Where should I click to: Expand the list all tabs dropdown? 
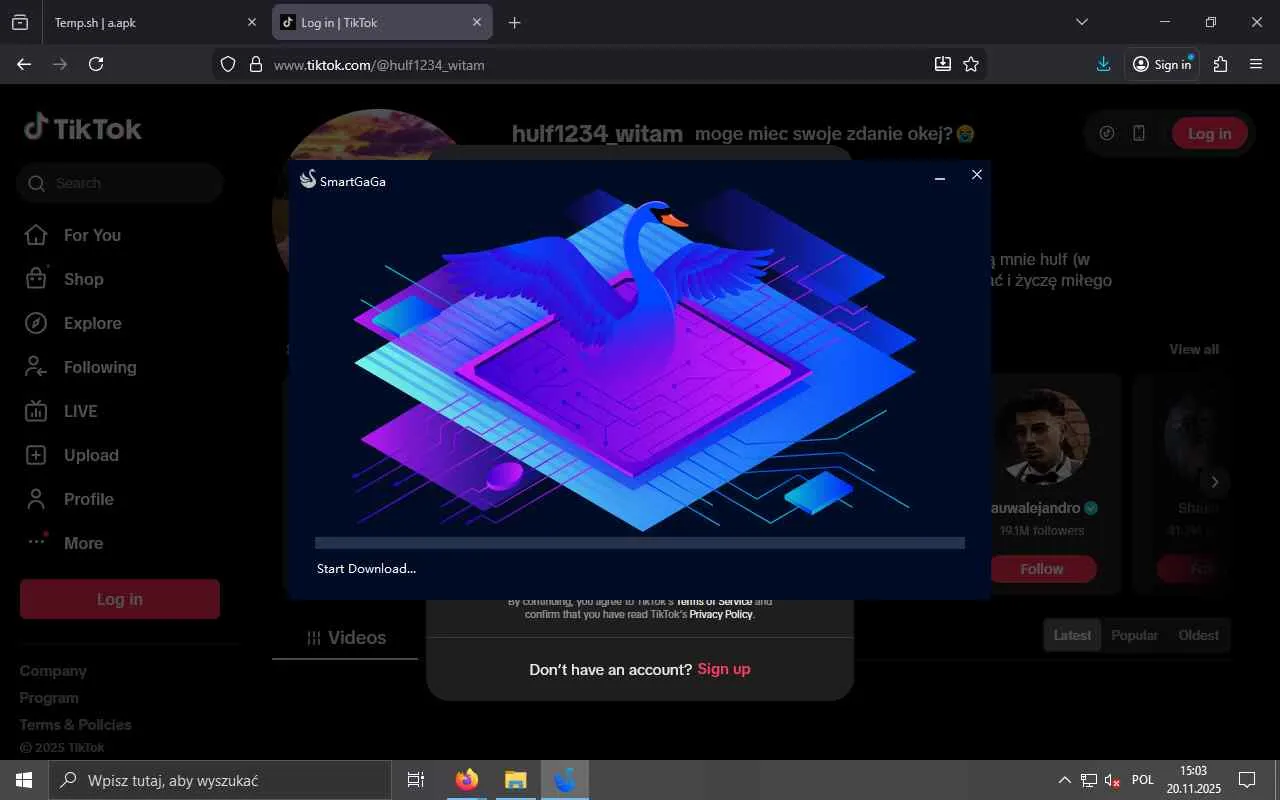coord(1082,22)
